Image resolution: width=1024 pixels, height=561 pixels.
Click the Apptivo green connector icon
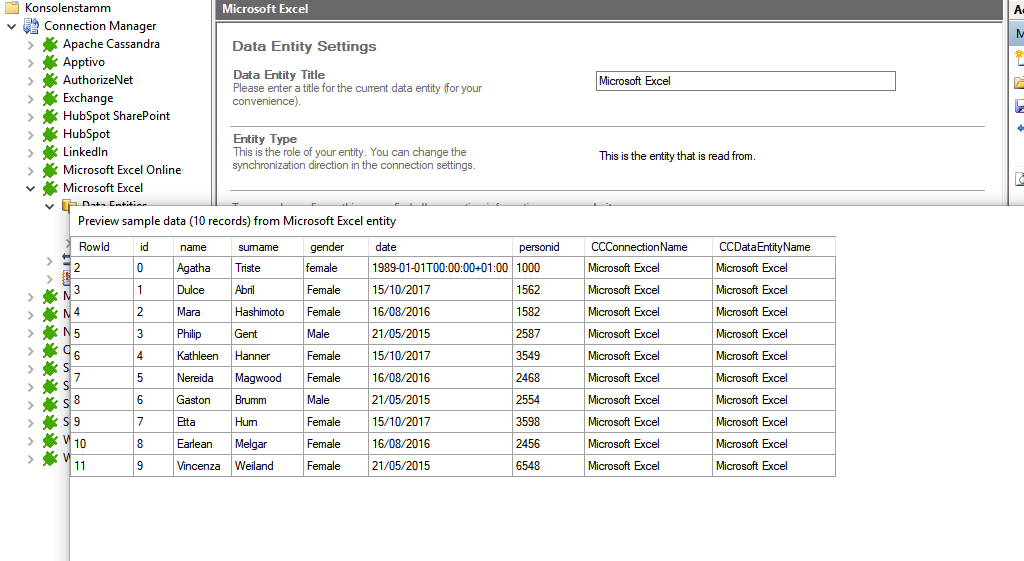click(x=50, y=62)
